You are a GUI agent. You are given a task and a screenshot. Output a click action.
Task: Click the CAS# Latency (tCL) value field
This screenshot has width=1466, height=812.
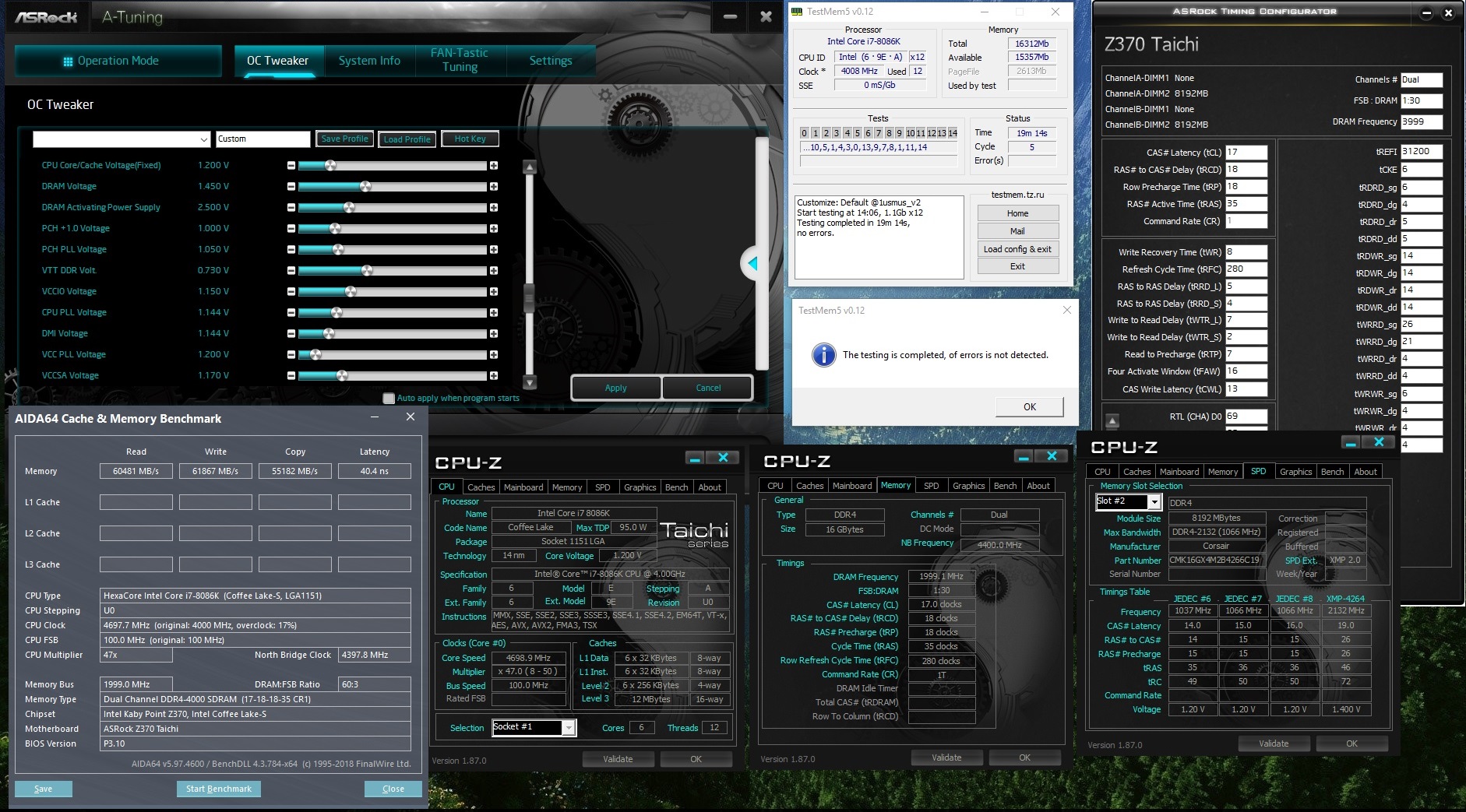click(1246, 153)
